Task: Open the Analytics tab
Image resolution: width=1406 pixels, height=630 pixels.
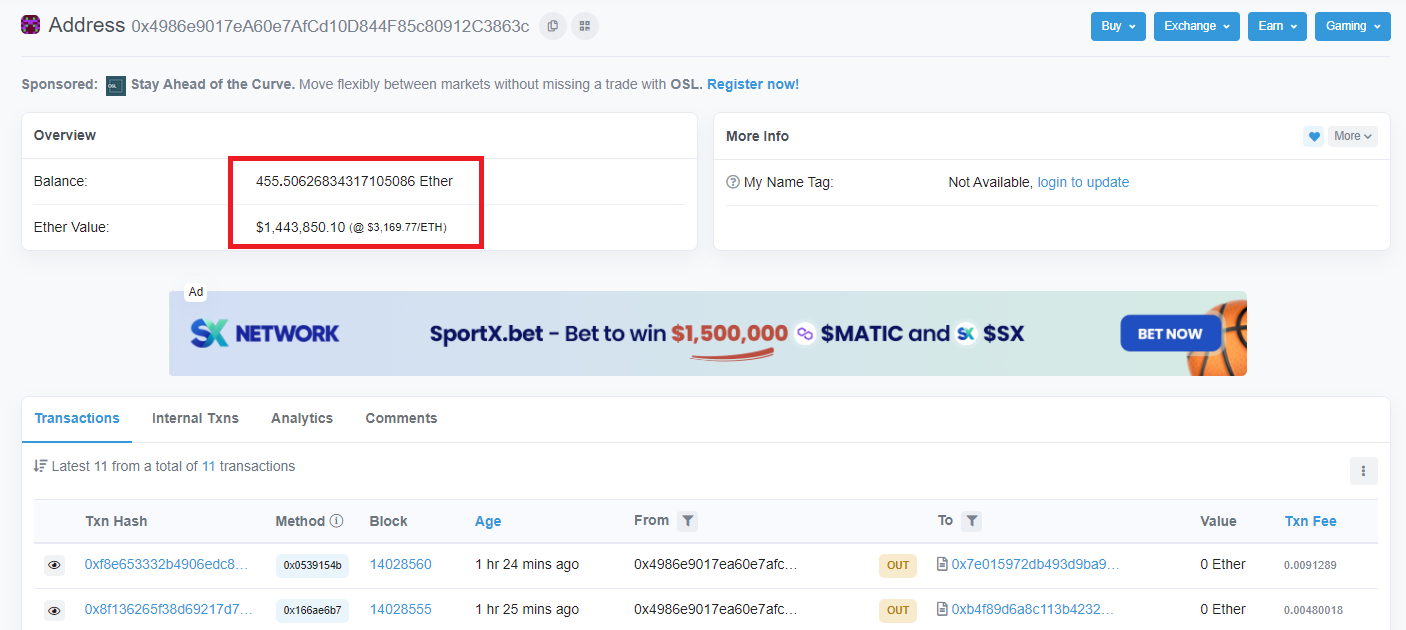Action: point(302,418)
